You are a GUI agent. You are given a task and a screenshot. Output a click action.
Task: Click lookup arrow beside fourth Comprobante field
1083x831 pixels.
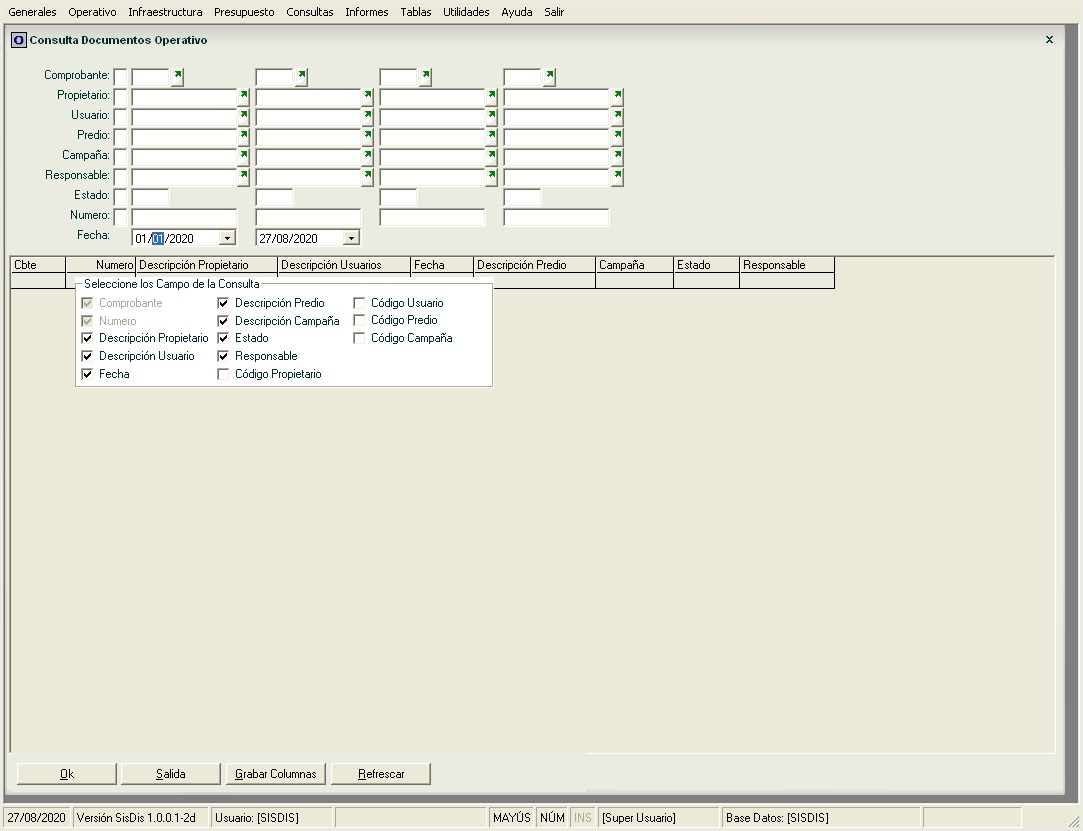tap(549, 77)
